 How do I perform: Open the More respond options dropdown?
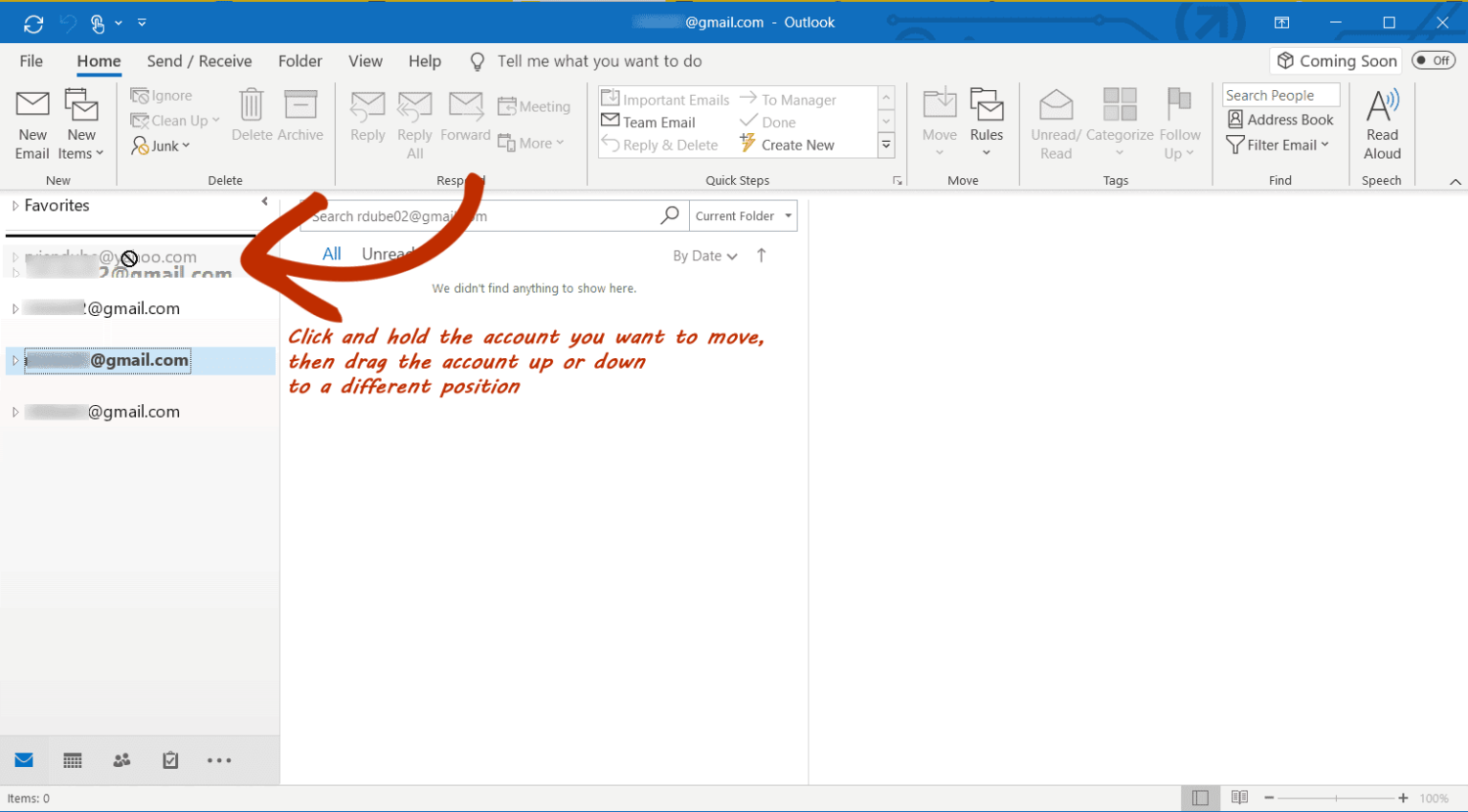coord(531,143)
